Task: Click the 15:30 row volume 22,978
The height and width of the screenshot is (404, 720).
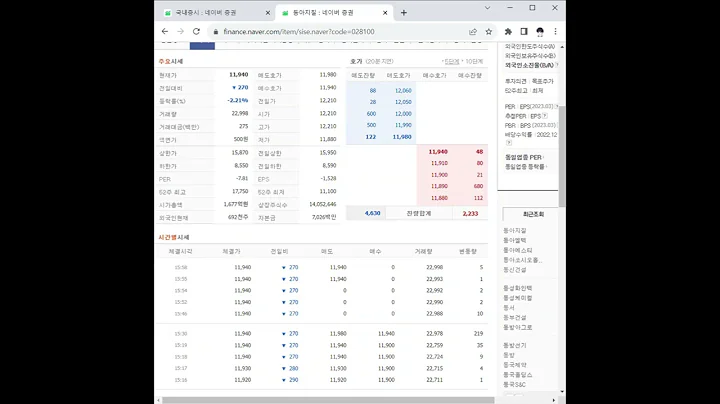Action: [x=434, y=333]
